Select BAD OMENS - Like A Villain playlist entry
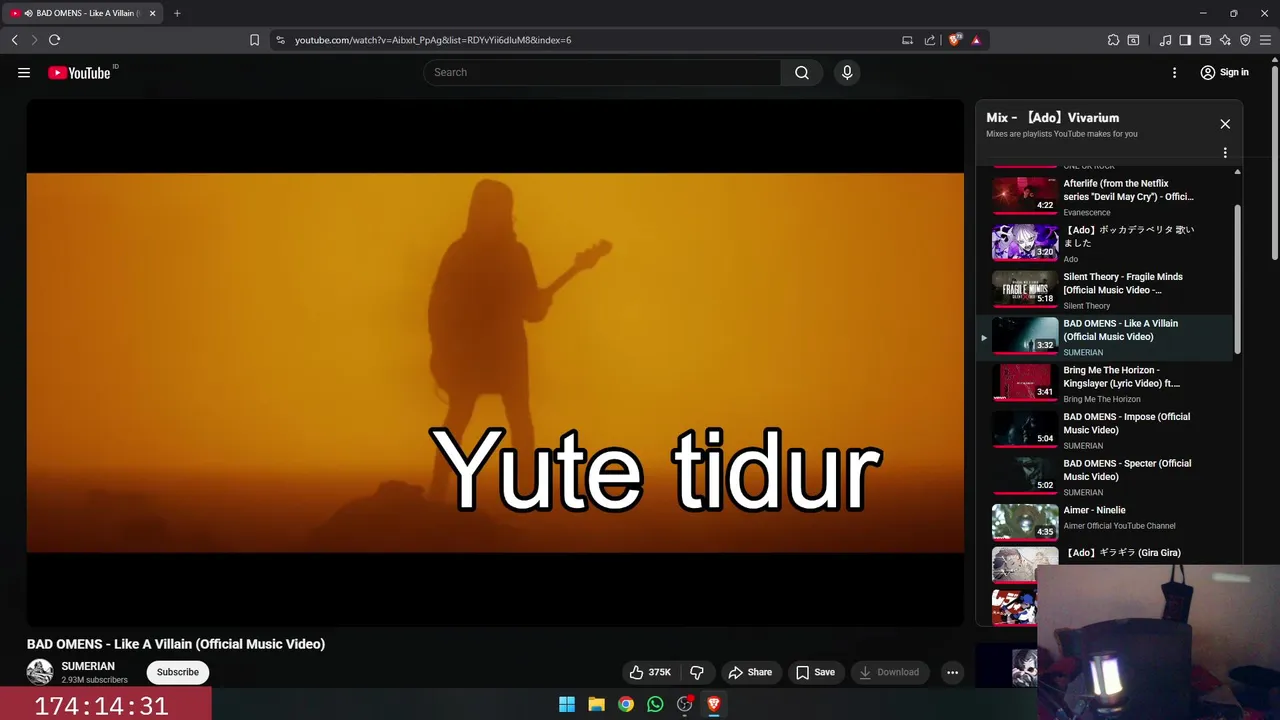This screenshot has width=1280, height=720. pyautogui.click(x=1105, y=337)
